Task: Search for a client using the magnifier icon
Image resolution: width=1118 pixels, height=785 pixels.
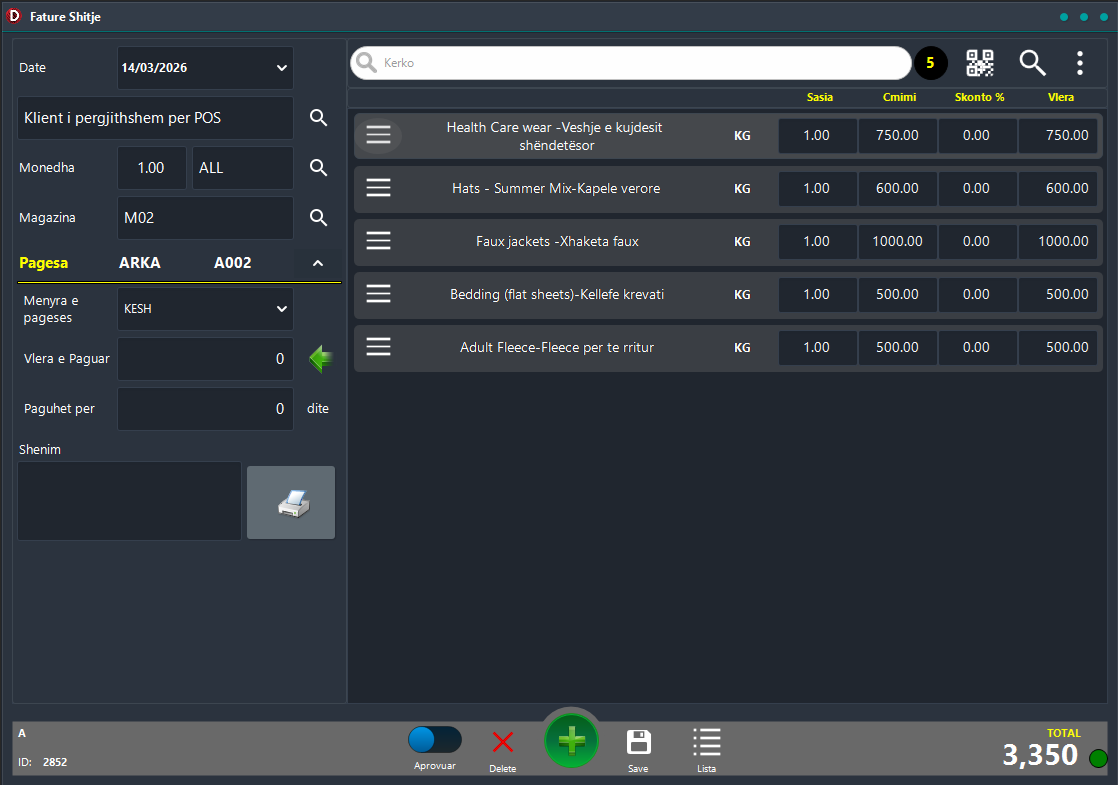Action: tap(318, 118)
